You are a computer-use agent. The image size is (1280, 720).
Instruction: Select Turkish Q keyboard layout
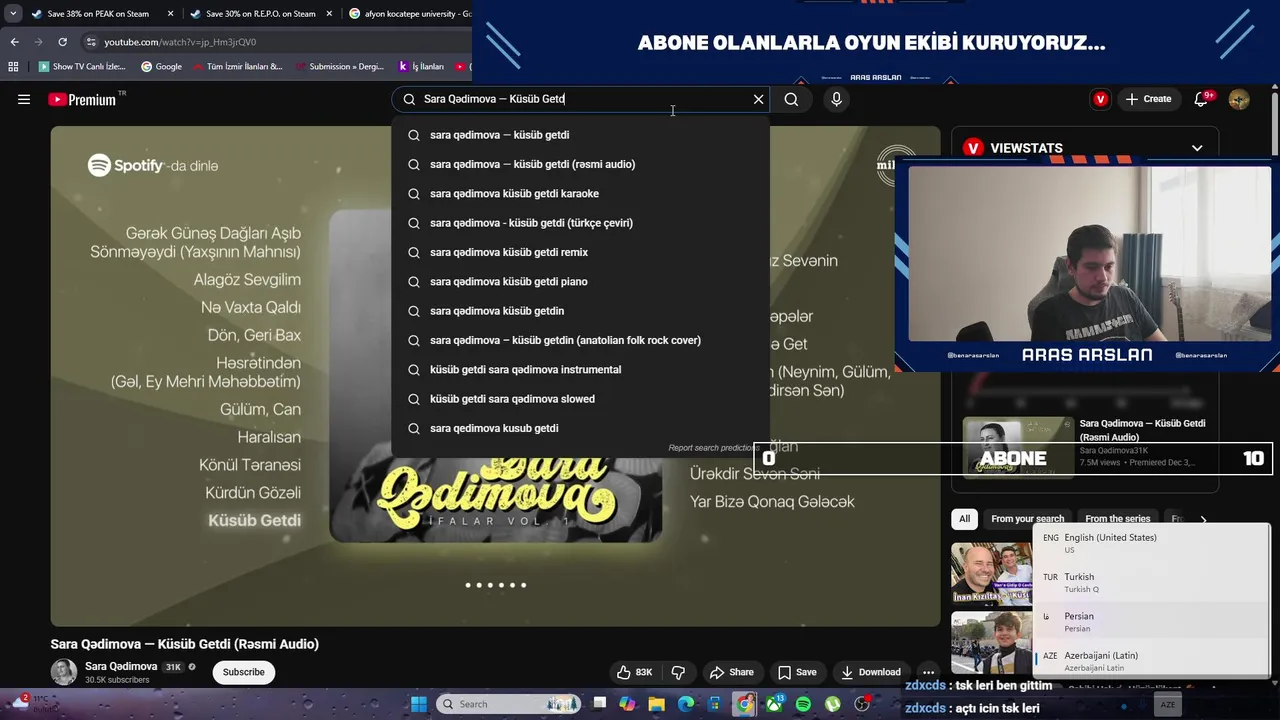tap(1151, 582)
